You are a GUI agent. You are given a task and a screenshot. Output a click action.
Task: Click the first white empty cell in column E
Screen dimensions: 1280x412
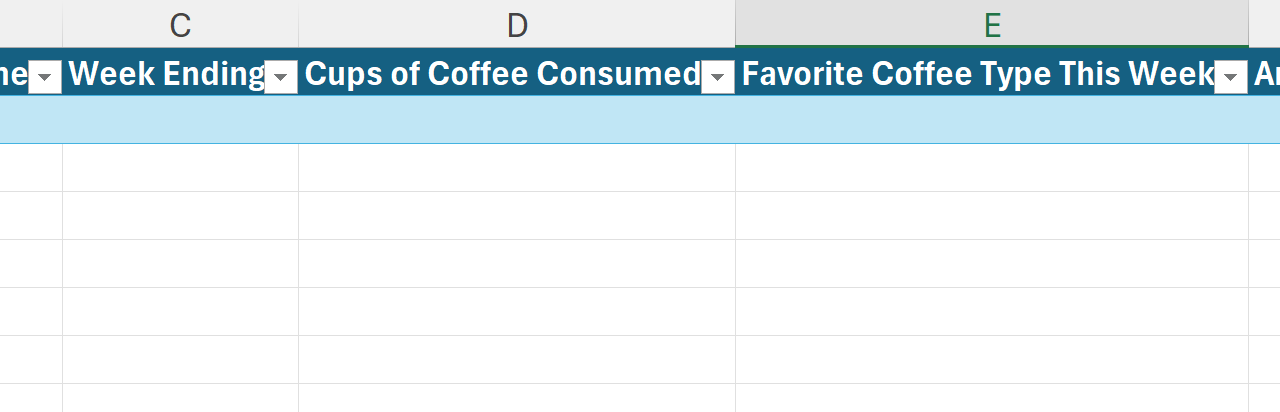pyautogui.click(x=992, y=168)
